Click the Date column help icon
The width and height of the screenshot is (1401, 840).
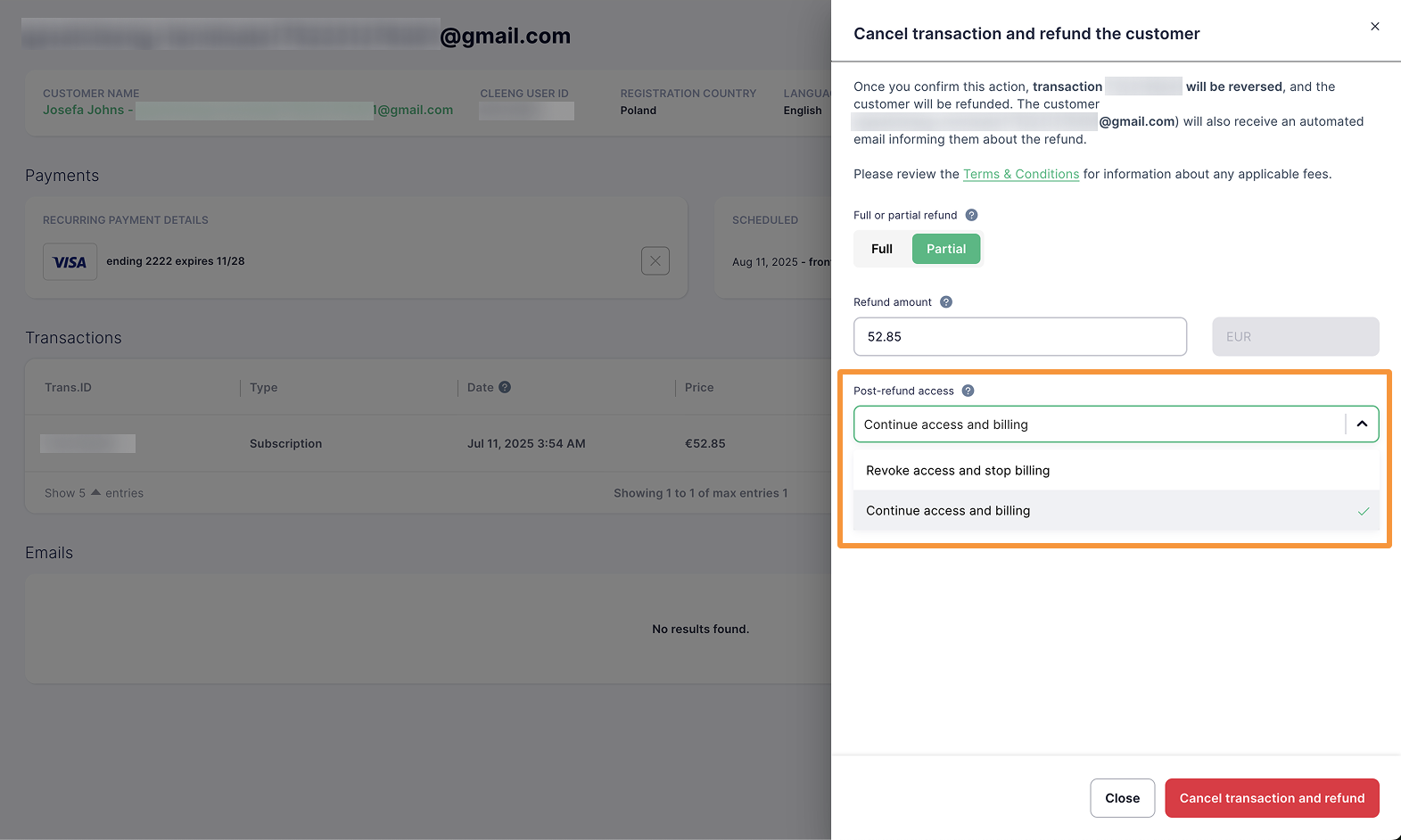click(x=505, y=387)
